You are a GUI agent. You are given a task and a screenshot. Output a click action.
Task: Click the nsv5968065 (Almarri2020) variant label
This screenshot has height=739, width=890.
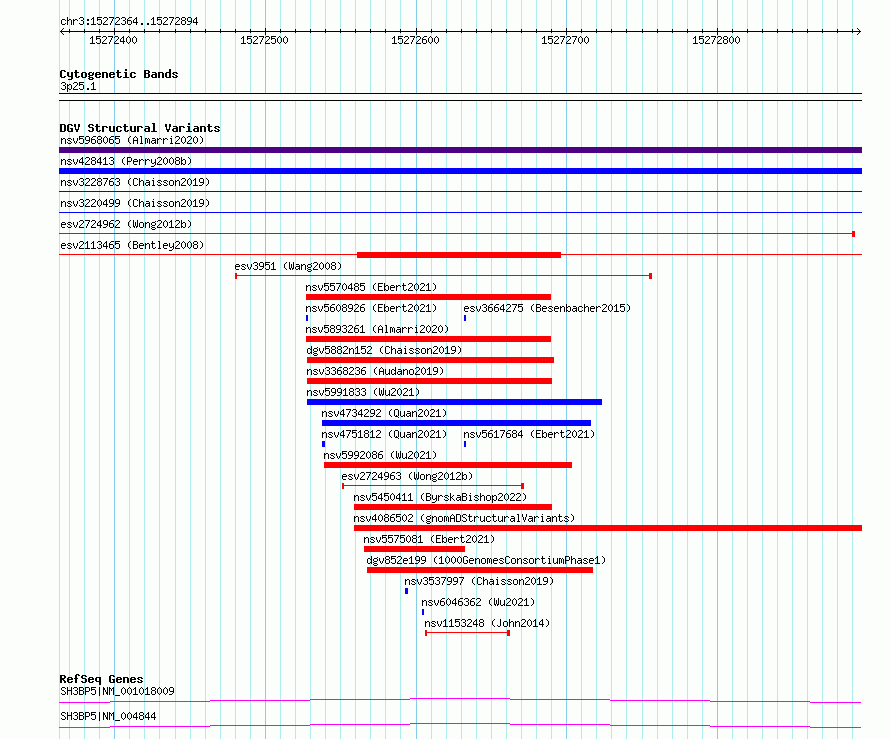click(x=132, y=140)
